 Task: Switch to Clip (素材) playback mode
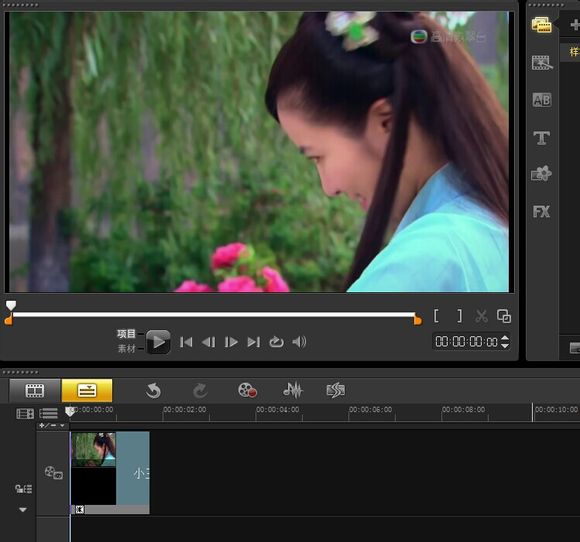127,349
